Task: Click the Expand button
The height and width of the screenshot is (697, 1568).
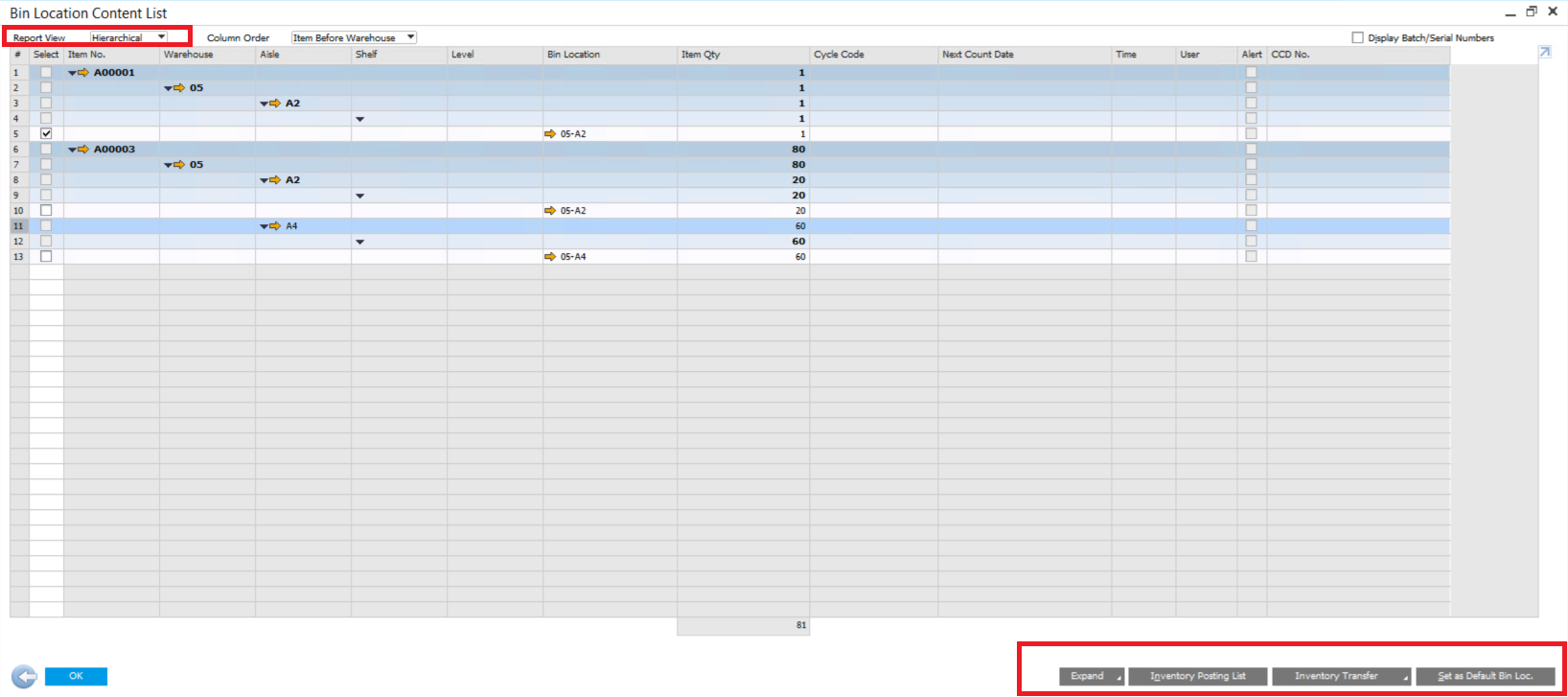Action: point(1092,676)
